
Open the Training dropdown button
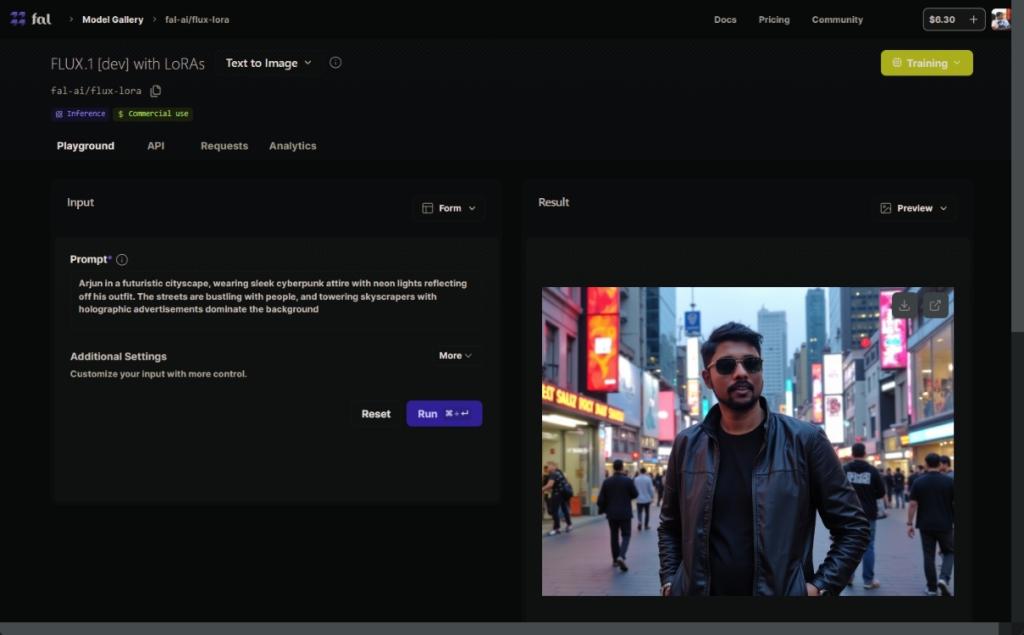926,63
